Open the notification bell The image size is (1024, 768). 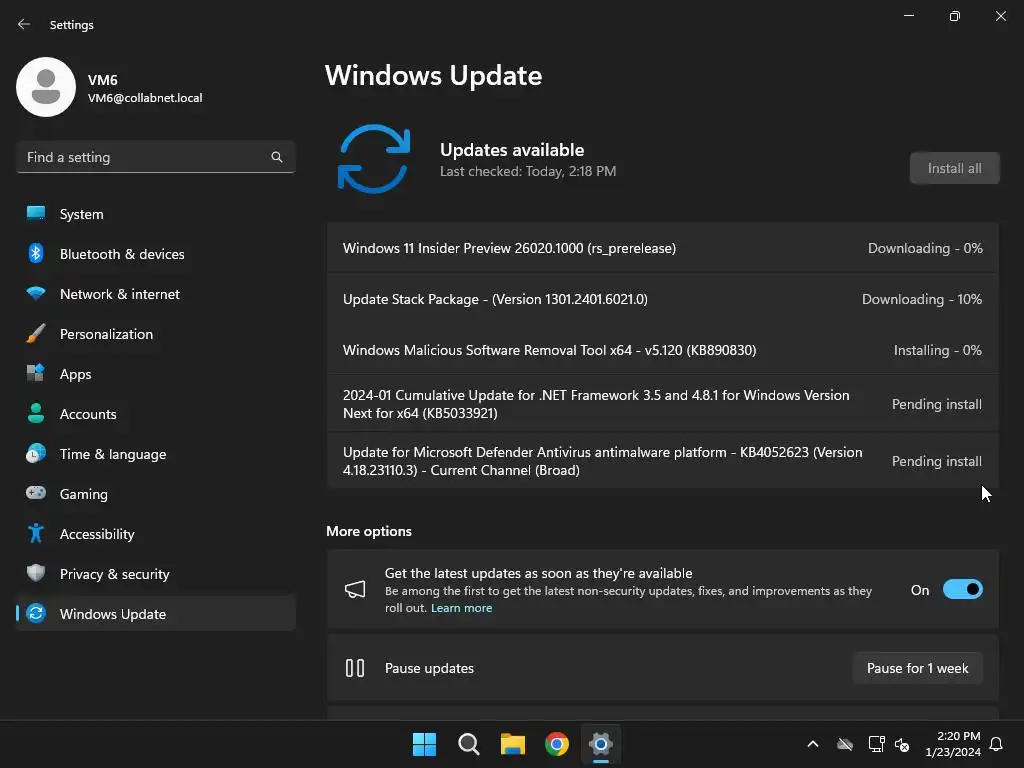tap(996, 744)
